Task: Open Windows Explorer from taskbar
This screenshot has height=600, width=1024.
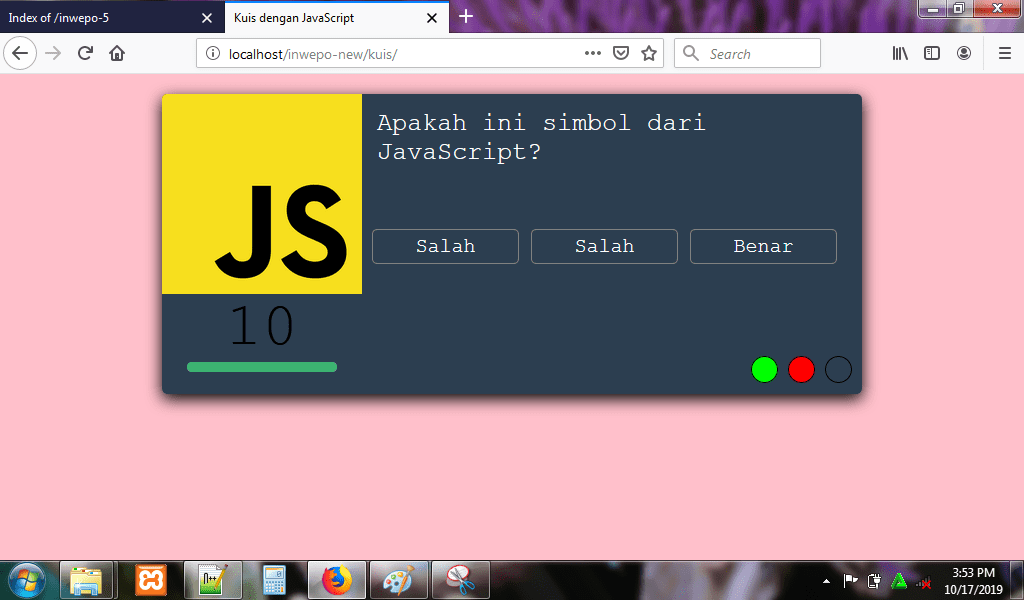Action: [87, 580]
